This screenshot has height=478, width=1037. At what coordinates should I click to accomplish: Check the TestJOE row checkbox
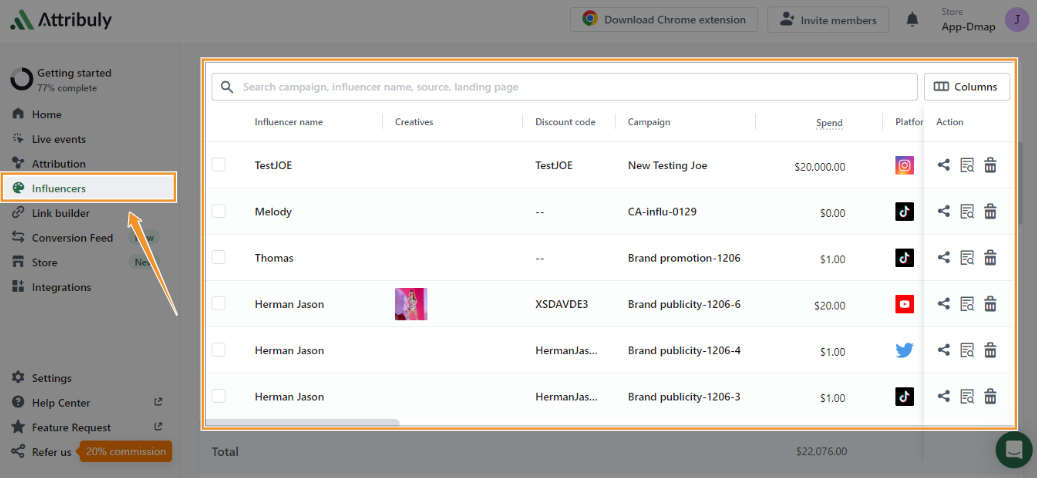[219, 165]
